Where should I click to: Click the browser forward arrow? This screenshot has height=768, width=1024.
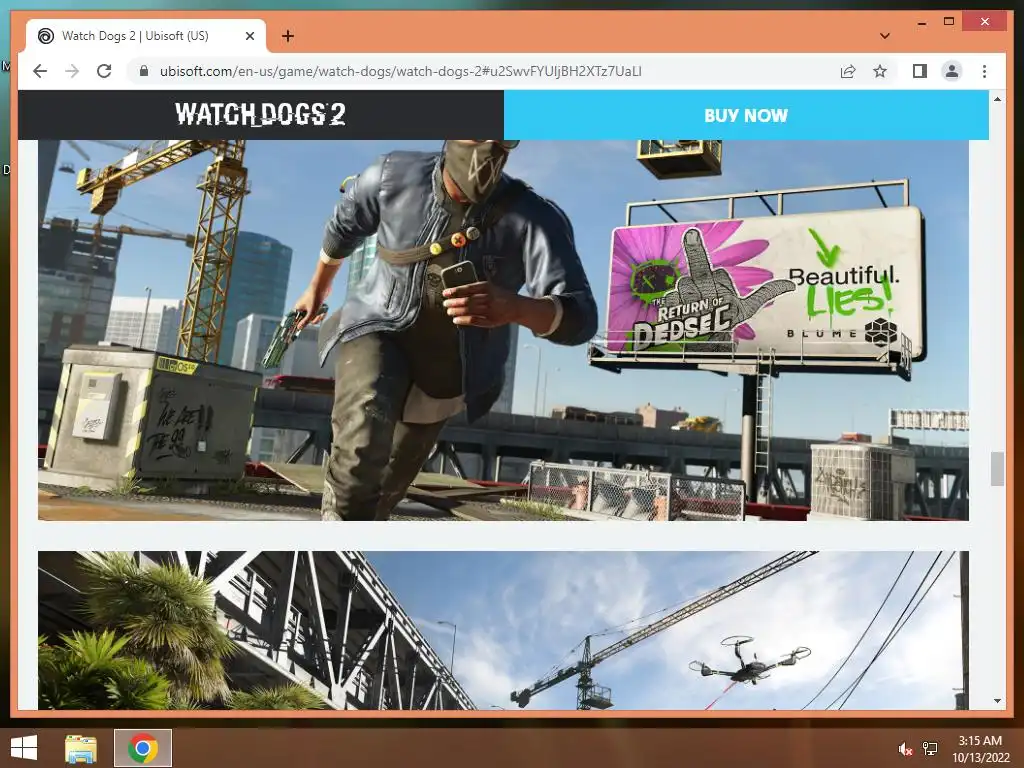[x=72, y=71]
